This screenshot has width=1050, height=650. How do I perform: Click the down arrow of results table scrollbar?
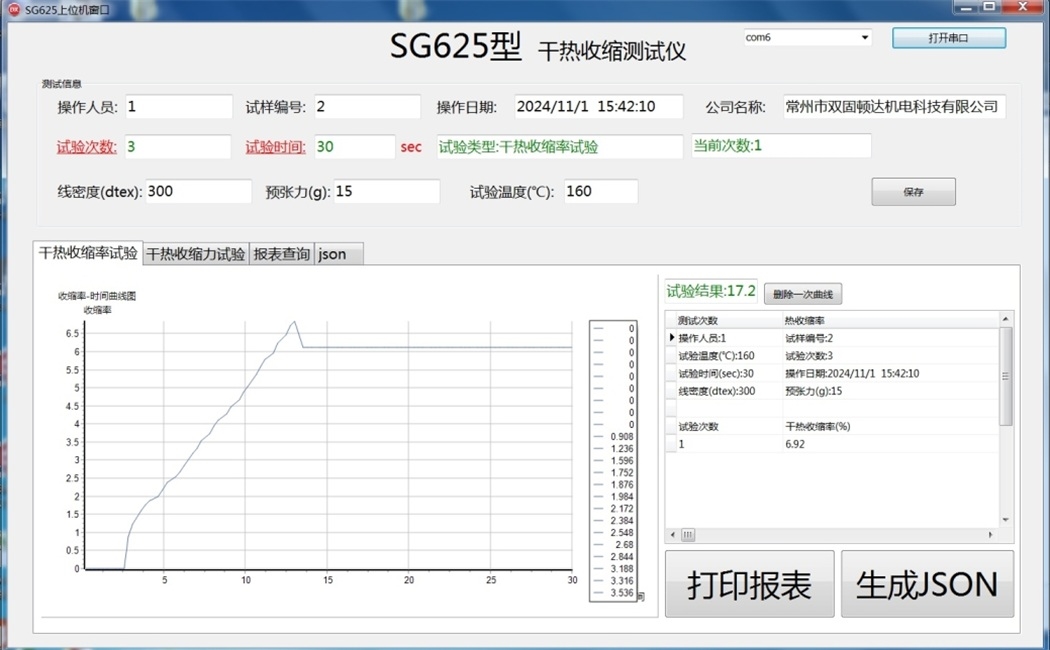coord(1005,520)
